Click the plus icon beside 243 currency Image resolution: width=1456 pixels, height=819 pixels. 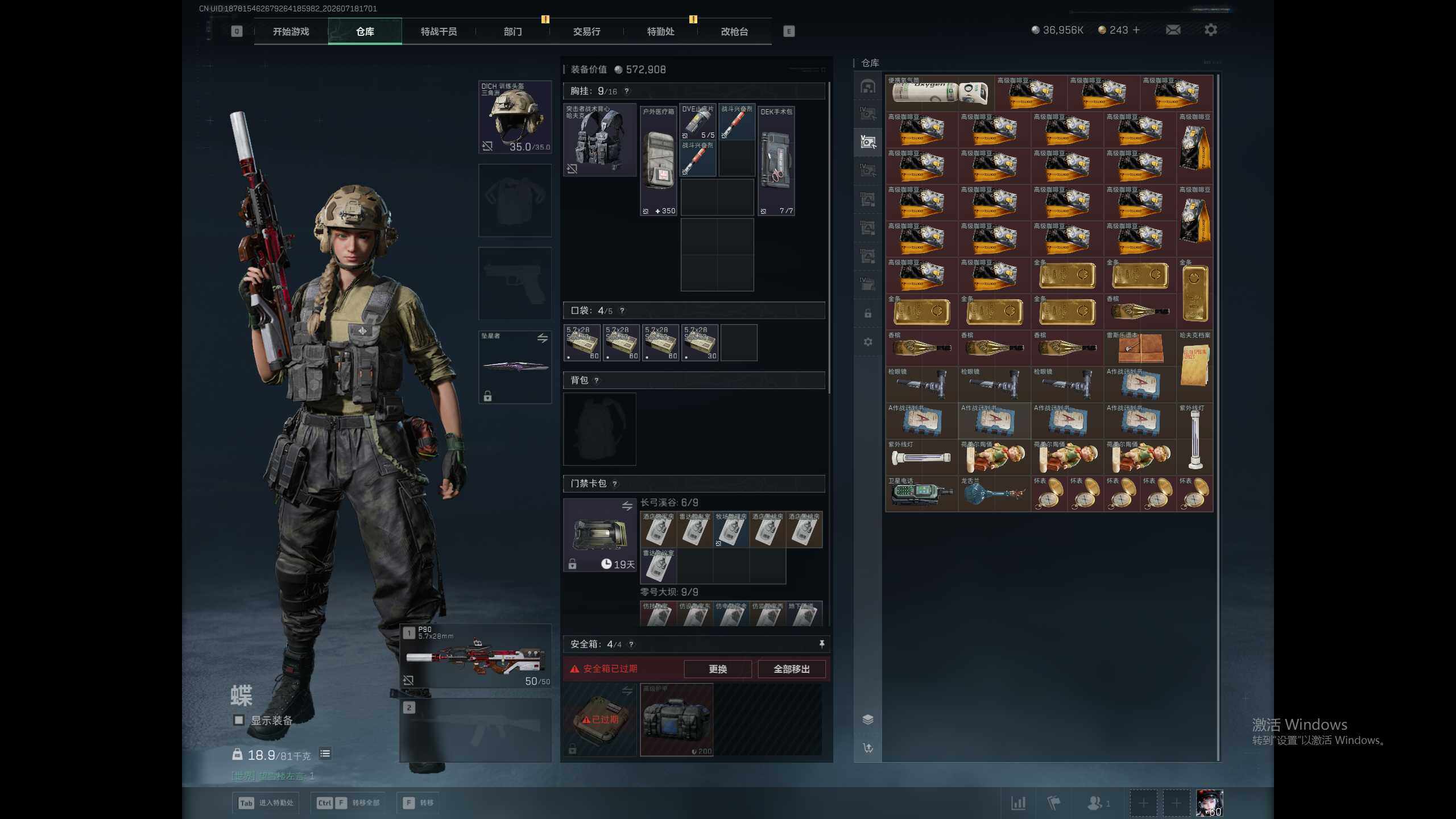(x=1136, y=30)
